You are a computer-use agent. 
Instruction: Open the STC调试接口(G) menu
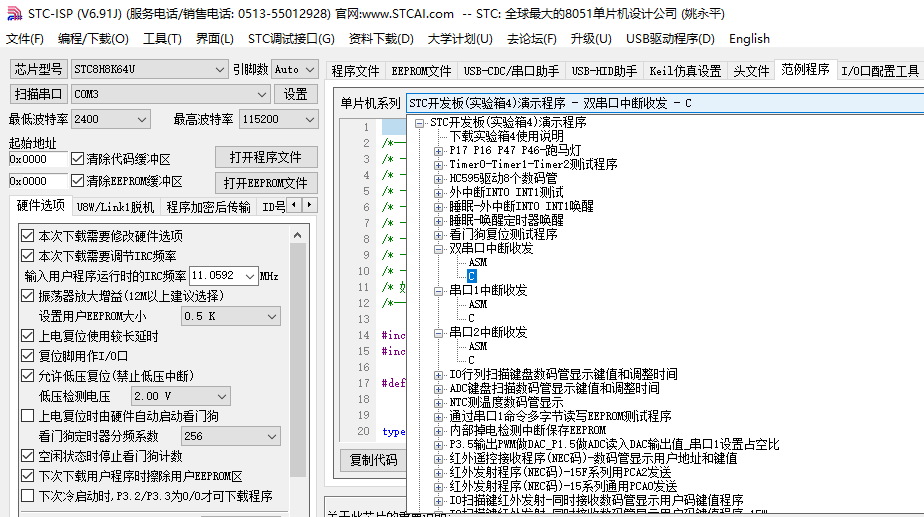(291, 39)
